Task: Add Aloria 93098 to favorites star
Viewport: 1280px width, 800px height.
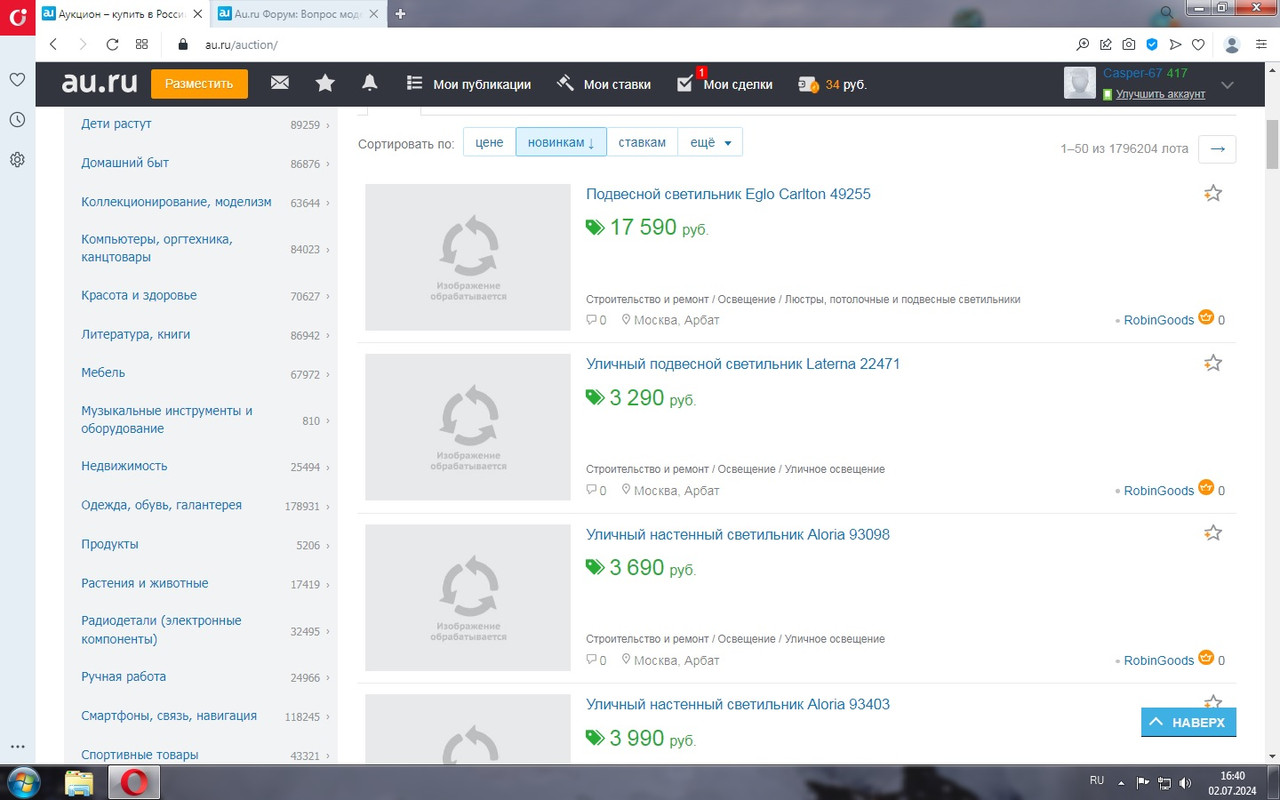Action: (x=1213, y=533)
